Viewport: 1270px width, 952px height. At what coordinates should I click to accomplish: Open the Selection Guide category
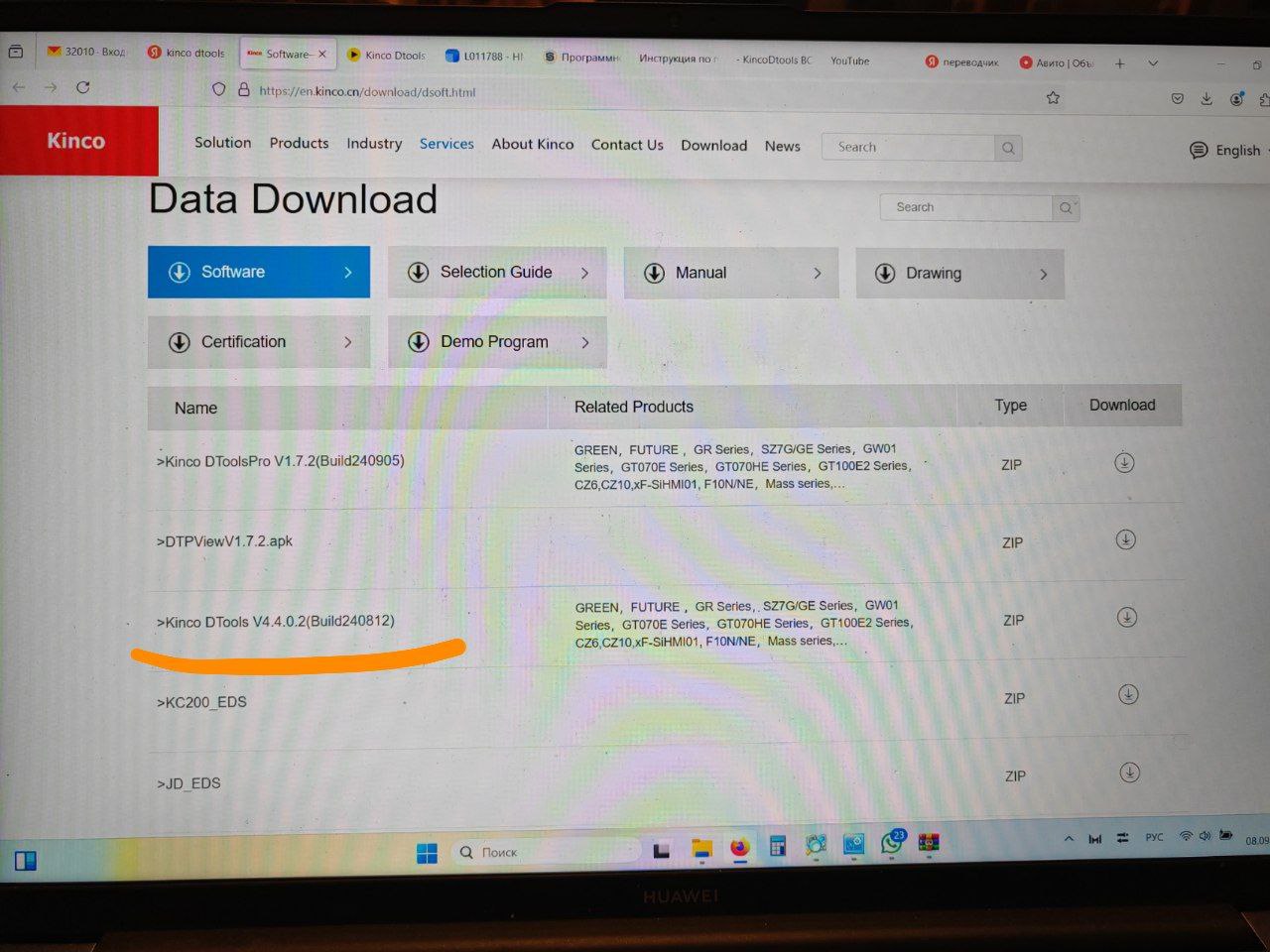(497, 272)
